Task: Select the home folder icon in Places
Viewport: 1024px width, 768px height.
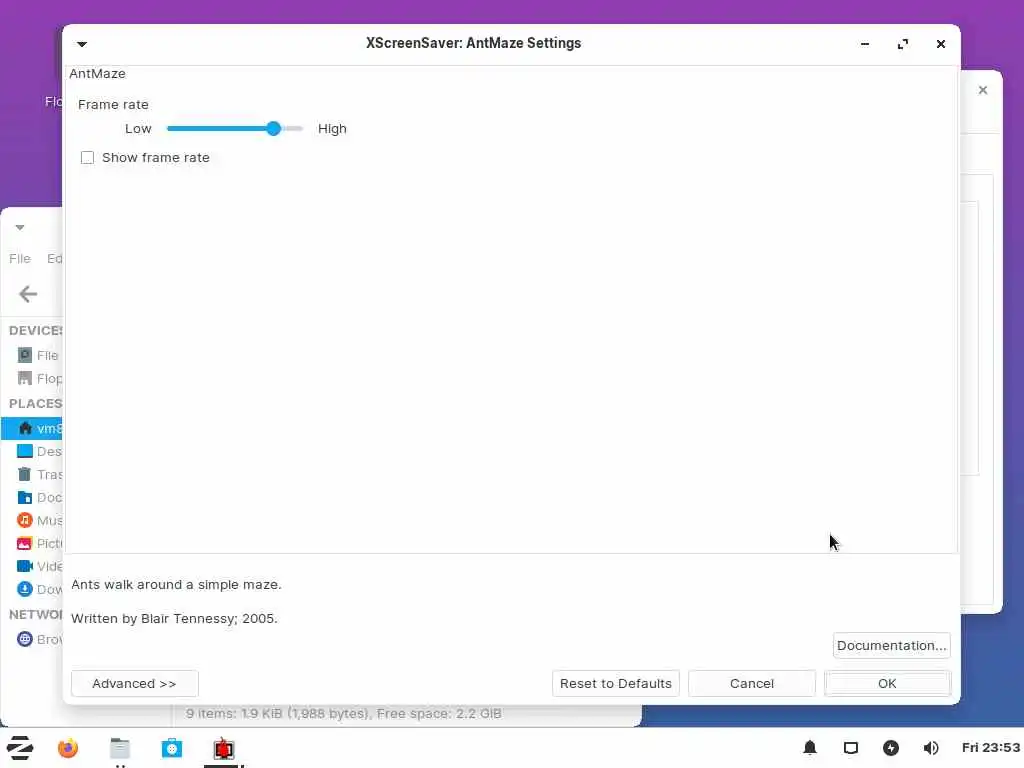Action: point(25,428)
